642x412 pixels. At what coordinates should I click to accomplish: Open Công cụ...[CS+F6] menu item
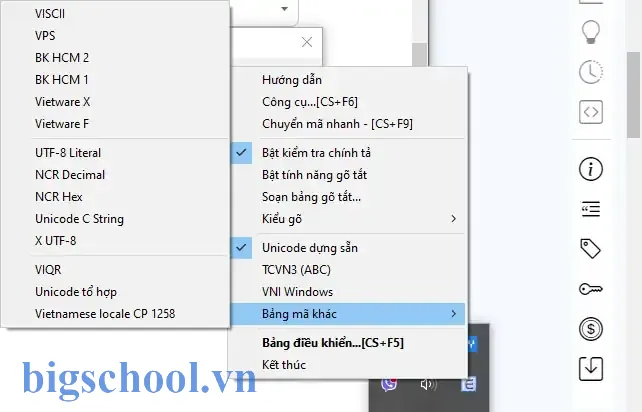point(348,102)
